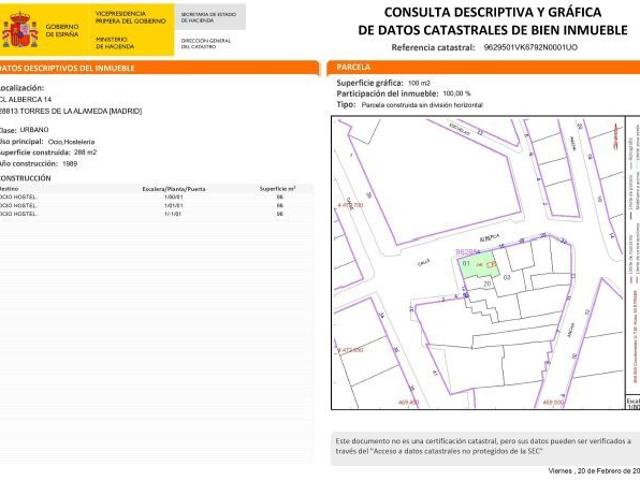Click the 'Año construcción:' label
640x480 pixels.
pos(29,164)
